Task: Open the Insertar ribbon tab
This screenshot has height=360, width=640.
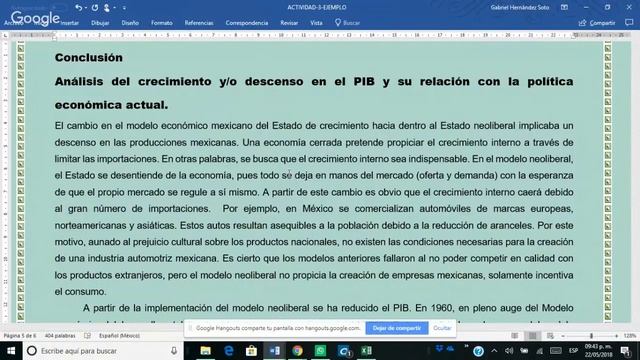Action: 69,23
